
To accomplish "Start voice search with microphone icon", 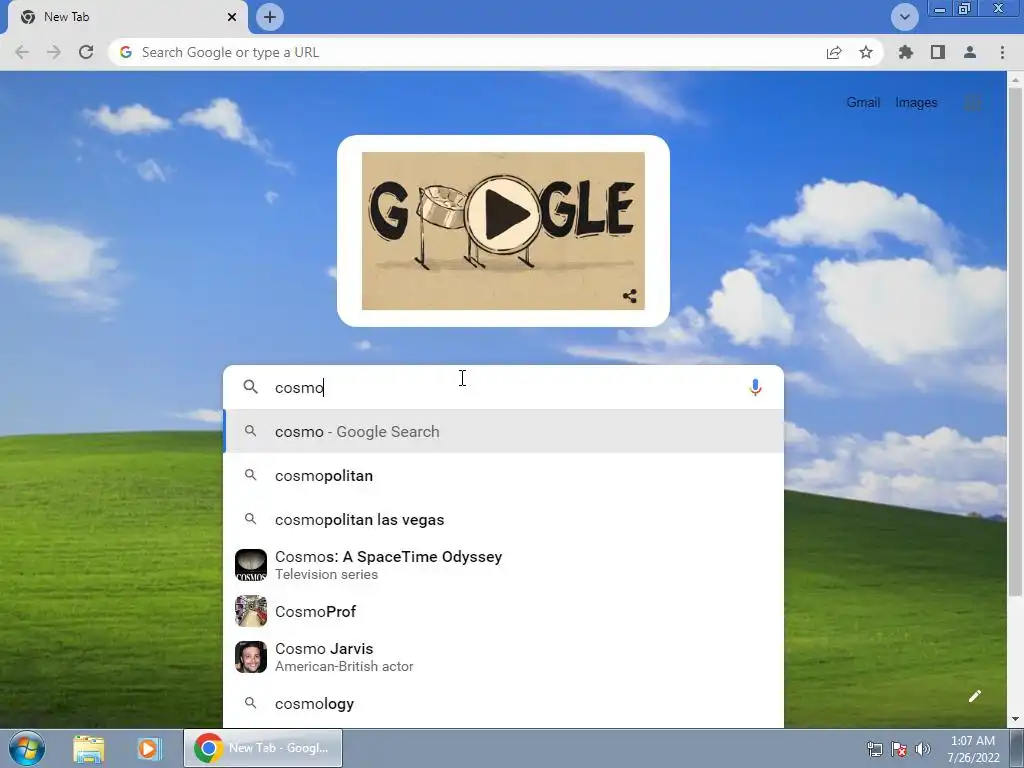I will pos(755,387).
